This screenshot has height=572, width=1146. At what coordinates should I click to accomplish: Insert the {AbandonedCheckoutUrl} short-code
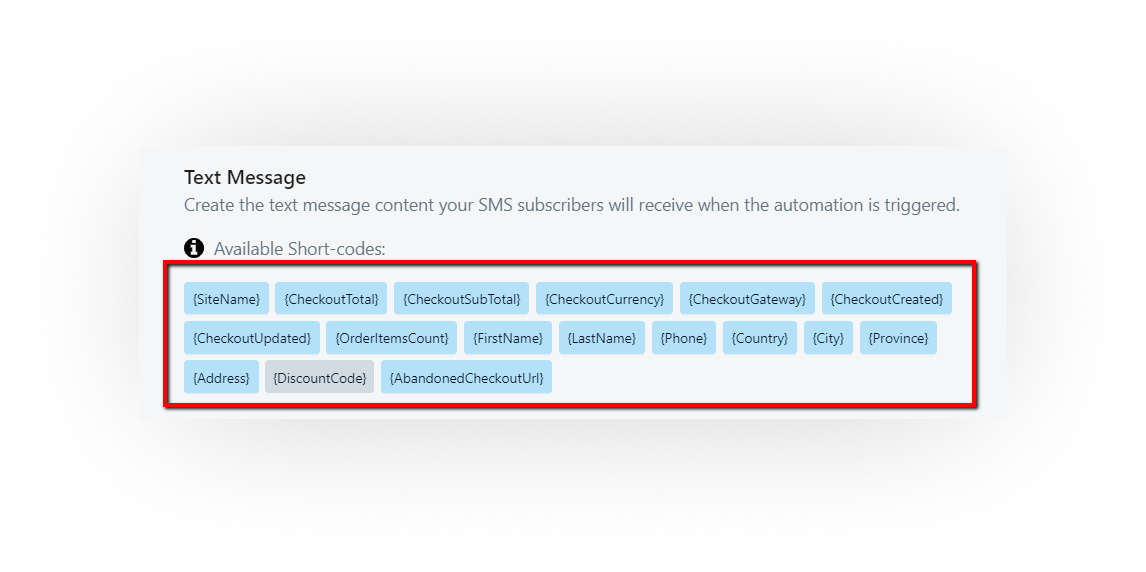pos(466,377)
